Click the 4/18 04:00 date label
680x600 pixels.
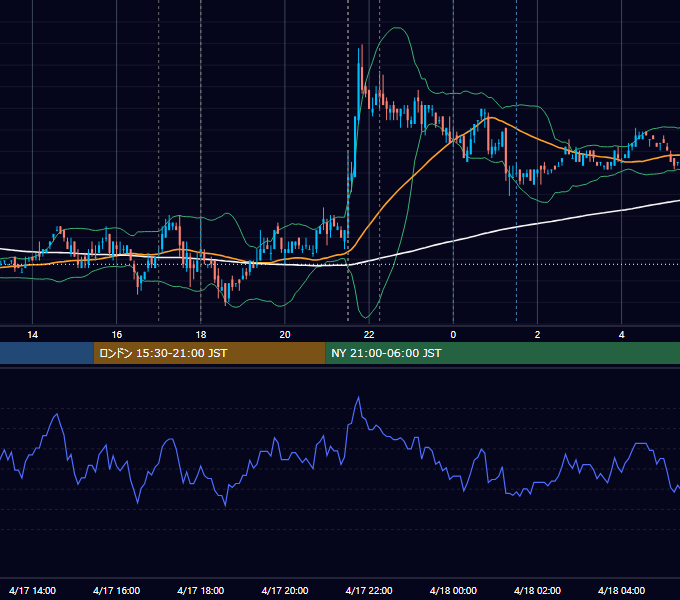pos(621,590)
